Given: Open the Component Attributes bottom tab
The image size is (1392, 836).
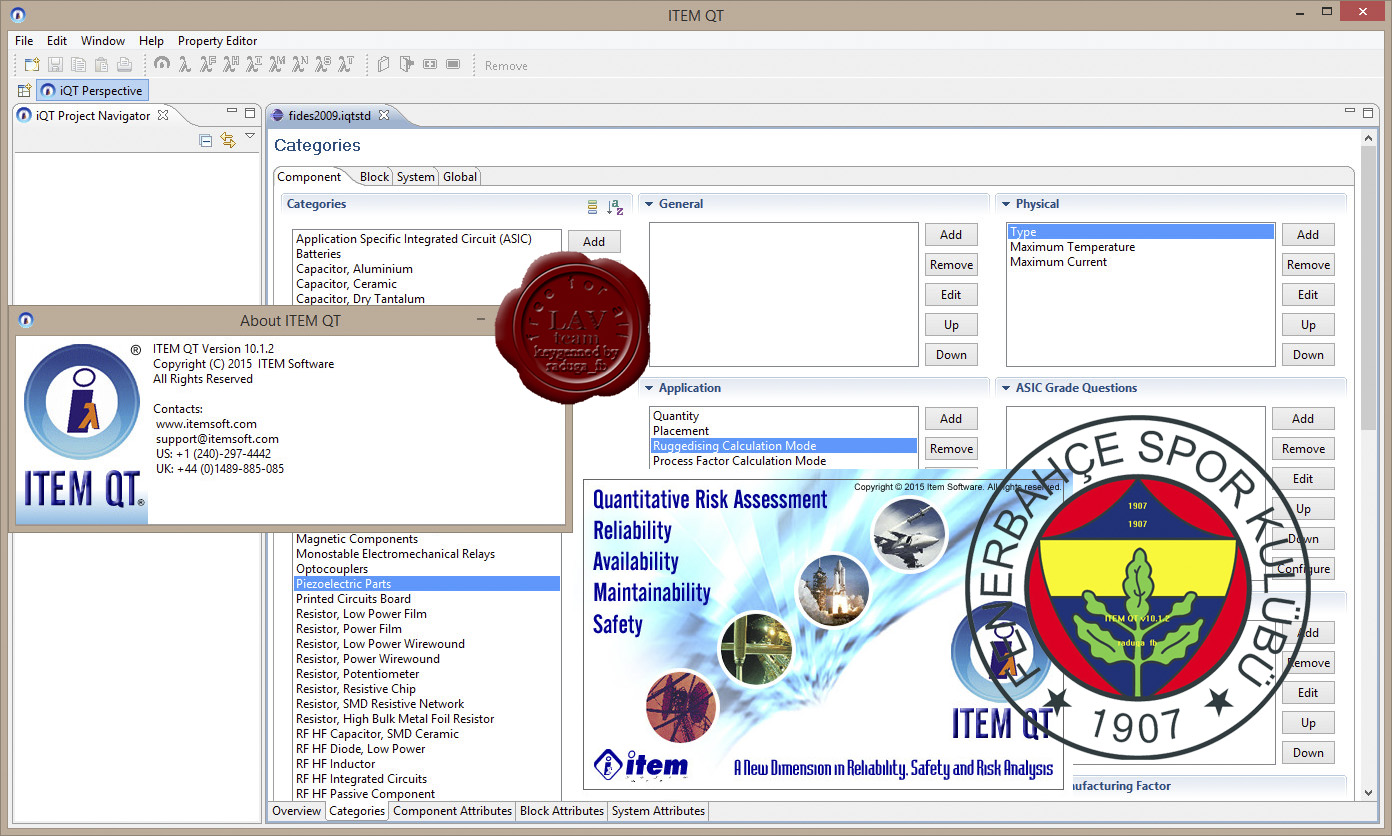Looking at the screenshot, I should click(x=453, y=811).
